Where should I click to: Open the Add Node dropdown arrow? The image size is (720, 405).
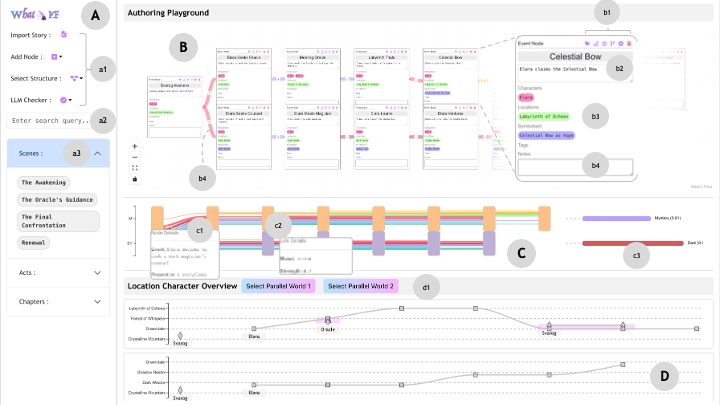pyautogui.click(x=61, y=57)
